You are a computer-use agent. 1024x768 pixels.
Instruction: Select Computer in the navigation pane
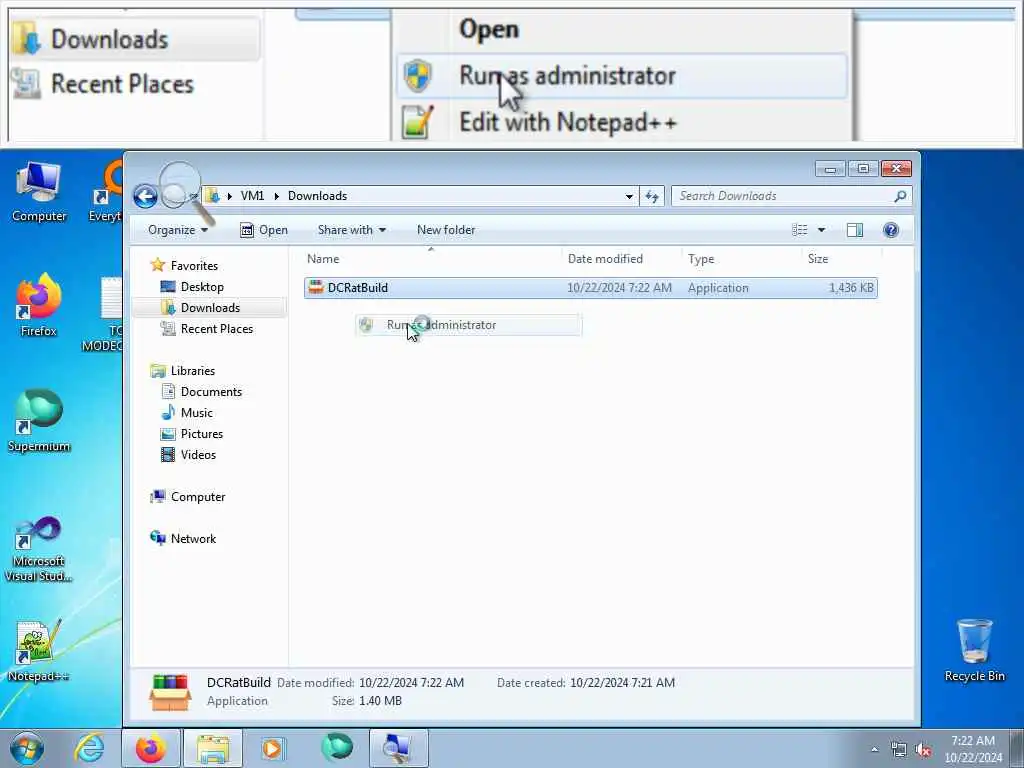(197, 497)
